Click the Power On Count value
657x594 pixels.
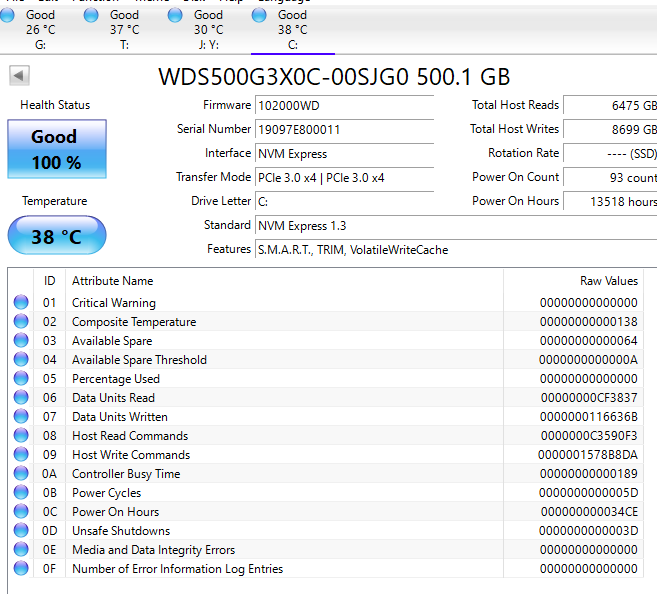coord(610,177)
